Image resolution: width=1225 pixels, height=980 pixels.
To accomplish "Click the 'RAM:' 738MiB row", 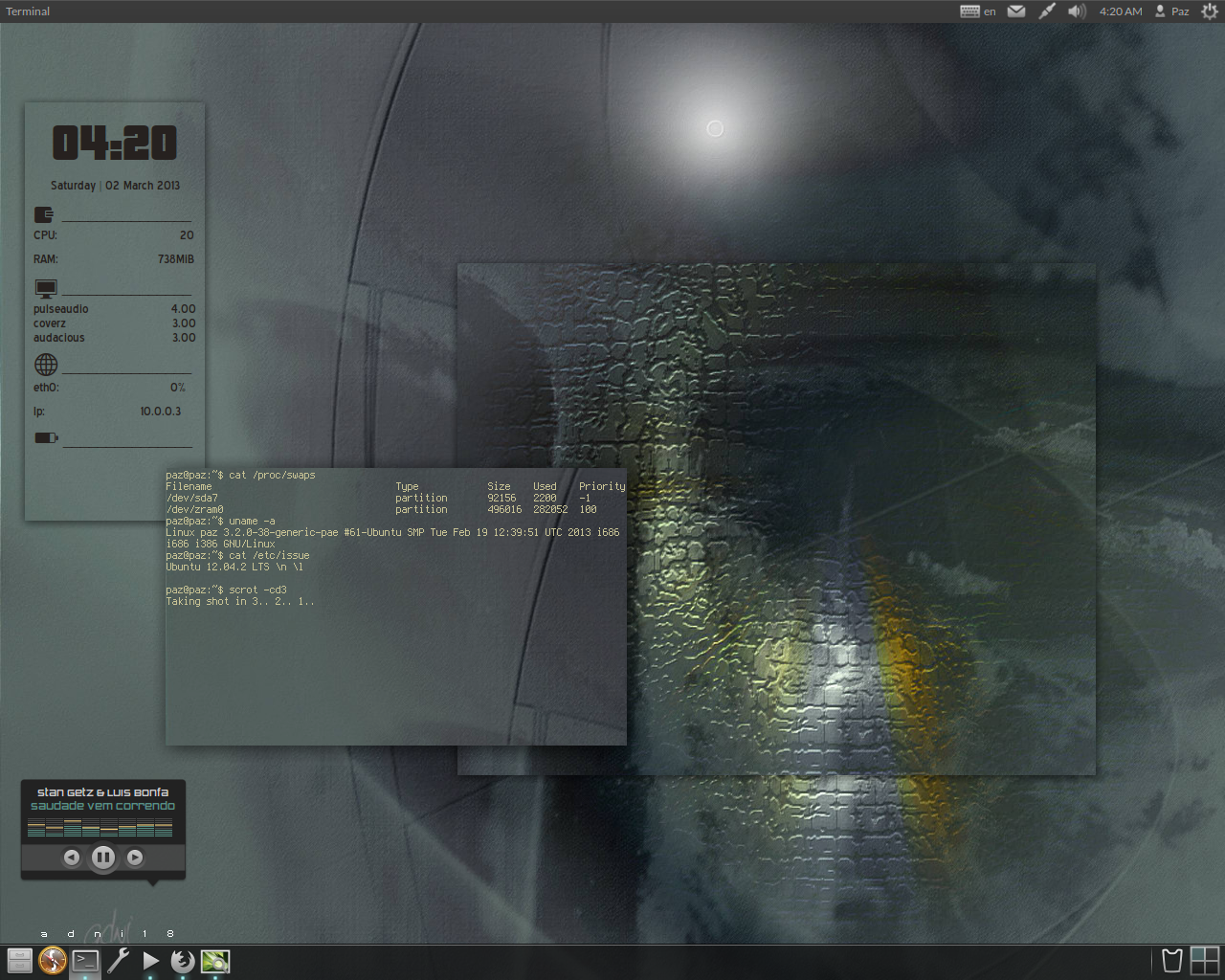I will click(114, 259).
